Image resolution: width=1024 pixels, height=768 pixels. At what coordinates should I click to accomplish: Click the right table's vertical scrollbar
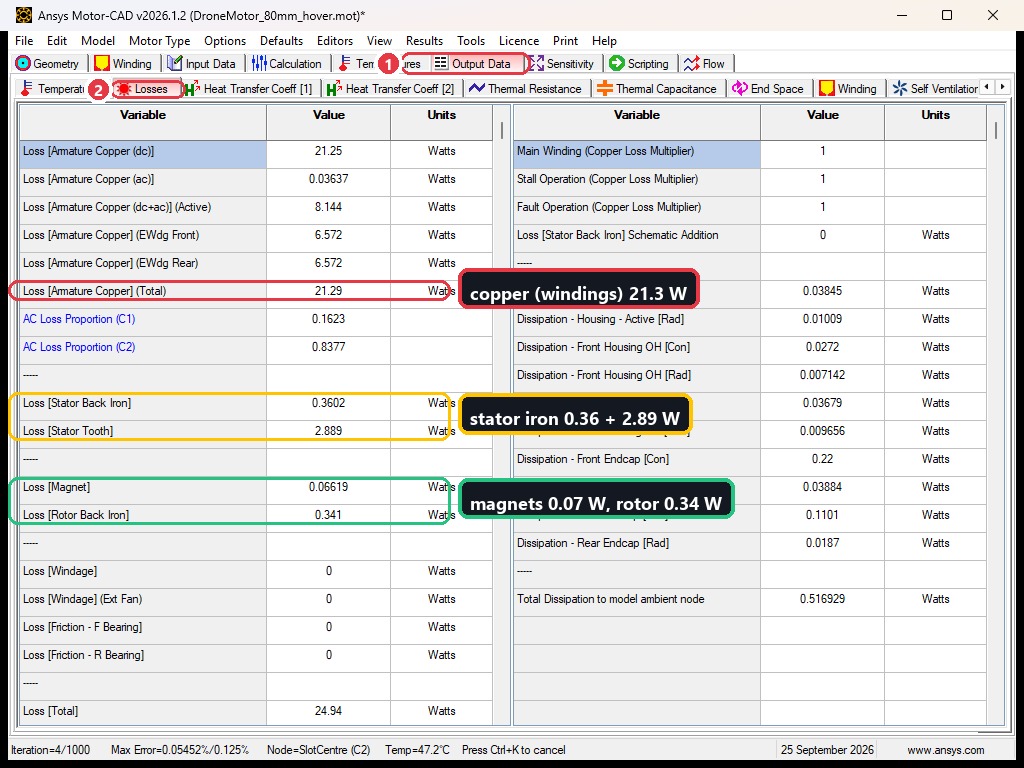(996, 415)
